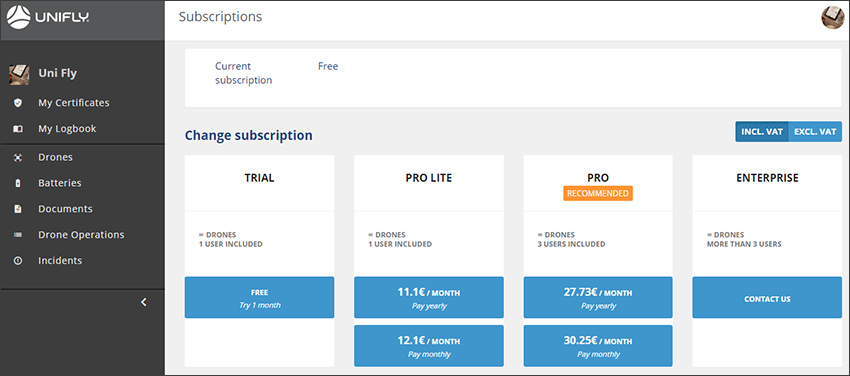Start the FREE Try 1 month trial
This screenshot has width=850, height=376.
pyautogui.click(x=260, y=297)
